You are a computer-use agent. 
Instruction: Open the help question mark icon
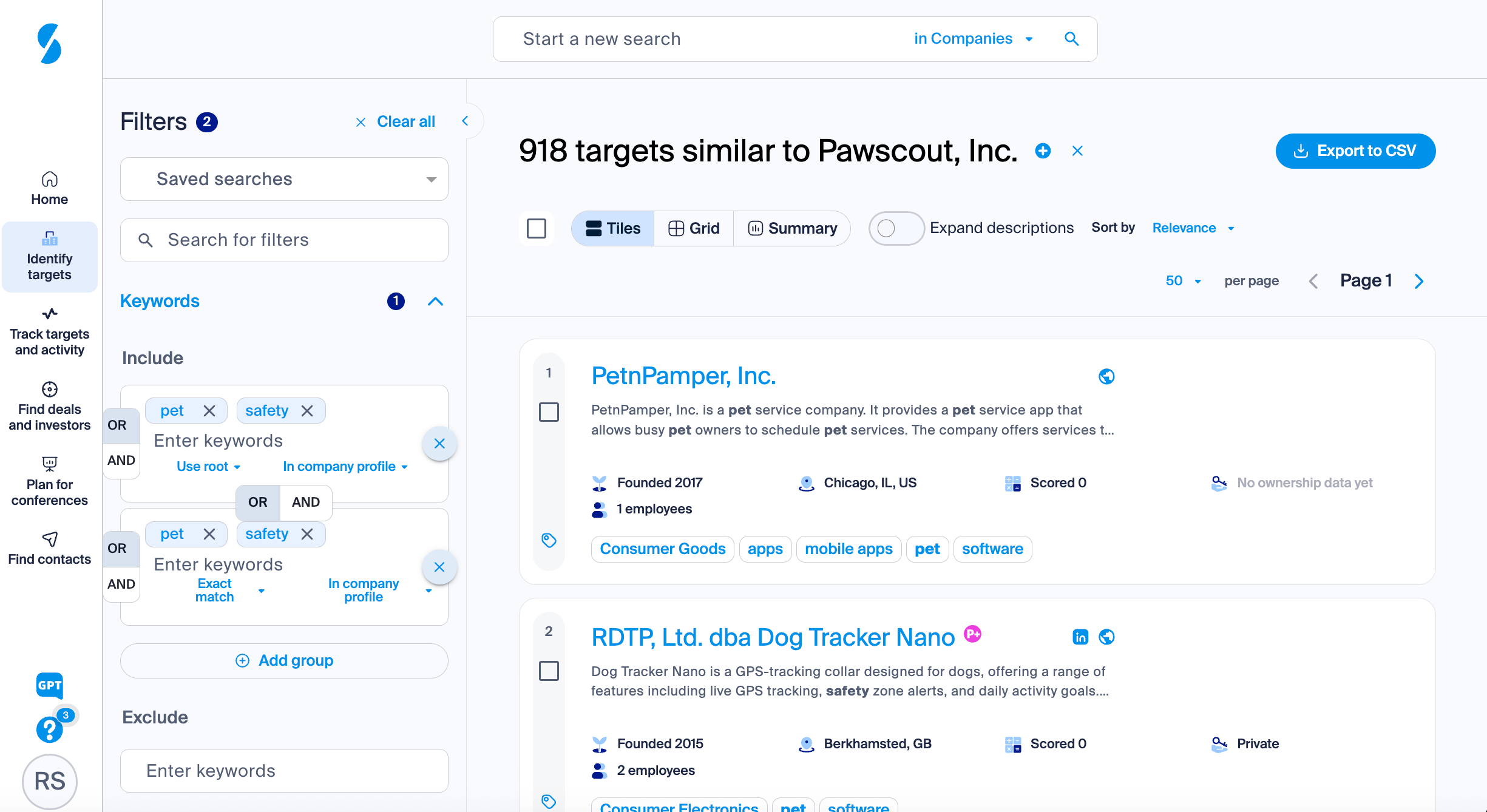click(x=49, y=729)
